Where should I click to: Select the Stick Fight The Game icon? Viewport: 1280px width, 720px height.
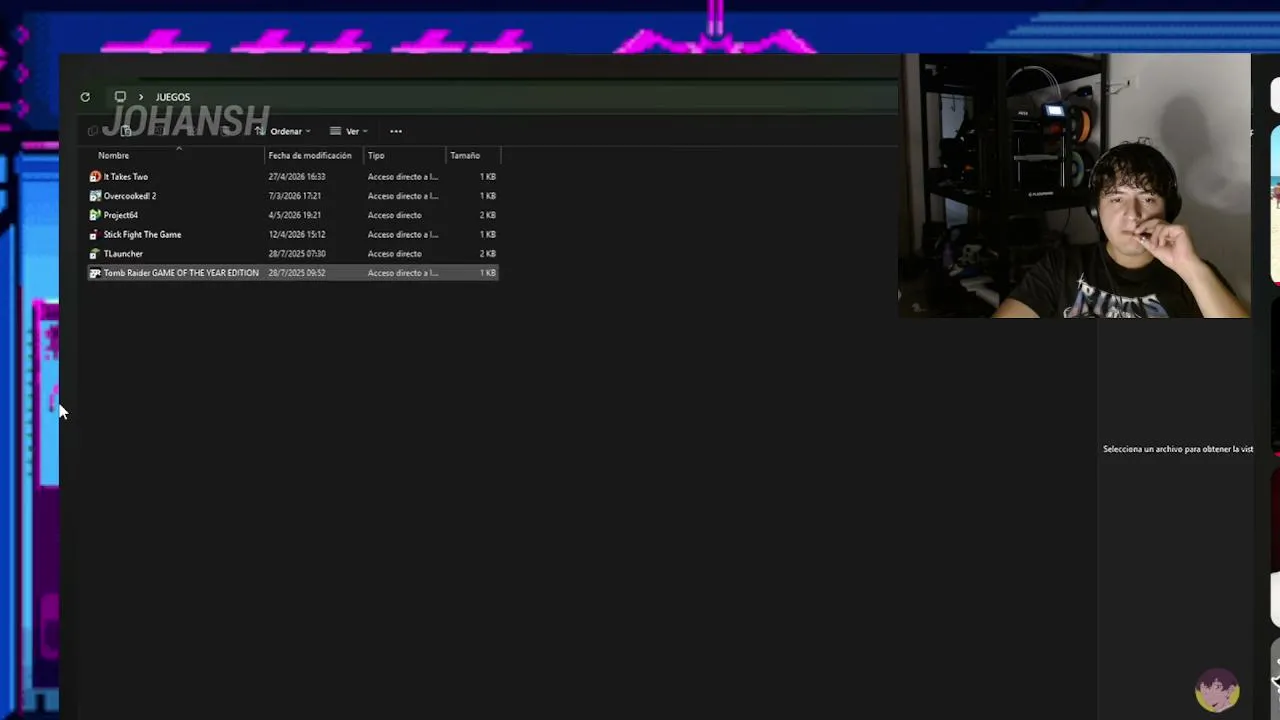point(95,235)
